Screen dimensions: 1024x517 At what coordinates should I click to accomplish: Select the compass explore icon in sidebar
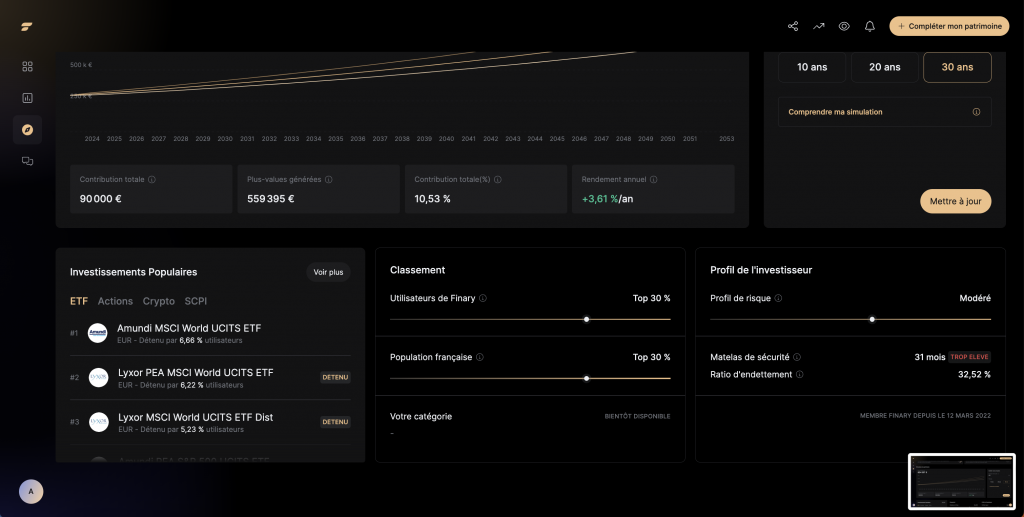pyautogui.click(x=27, y=130)
